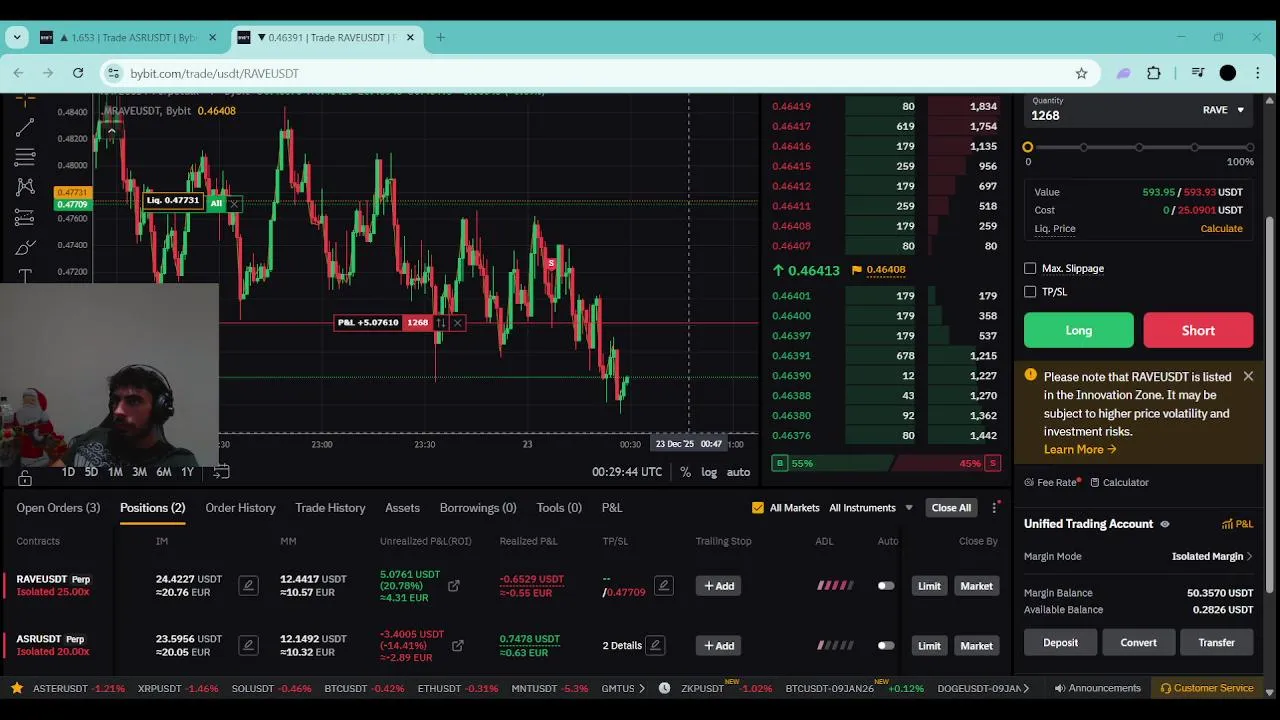Change Isolated Margin mode setting
Screen dimensions: 1280x720
pos(1212,556)
